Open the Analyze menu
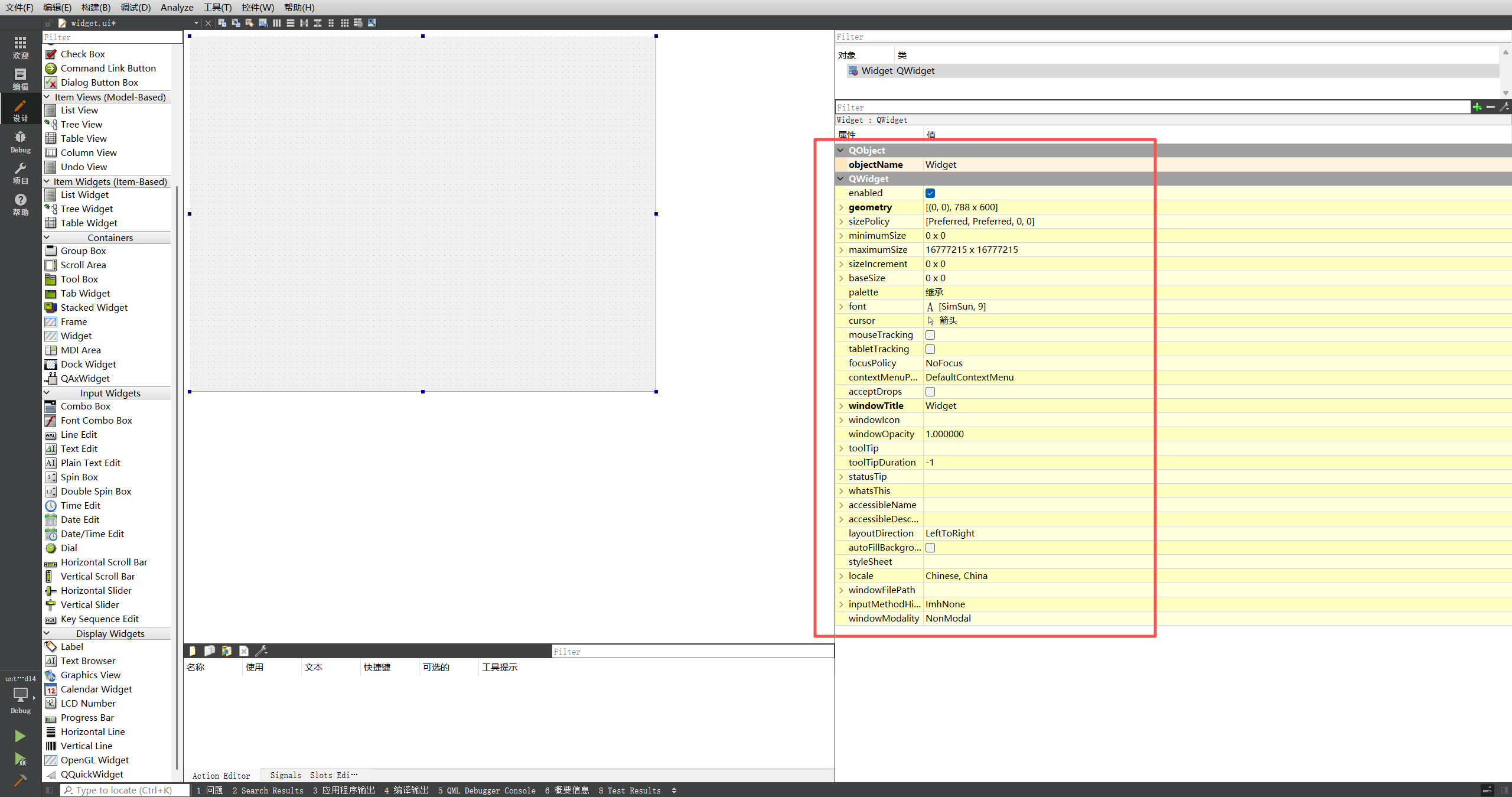The width and height of the screenshot is (1512, 797). [x=177, y=7]
